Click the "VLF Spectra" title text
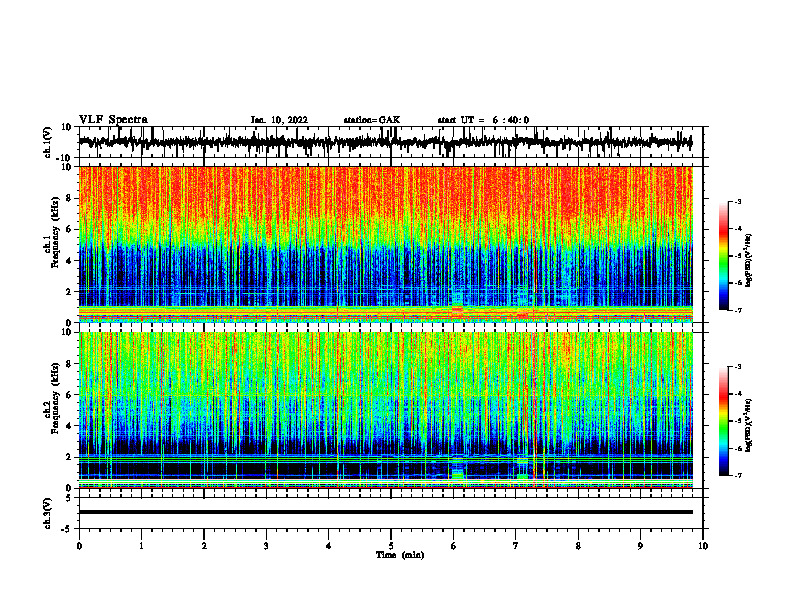The width and height of the screenshot is (792, 612). point(113,120)
